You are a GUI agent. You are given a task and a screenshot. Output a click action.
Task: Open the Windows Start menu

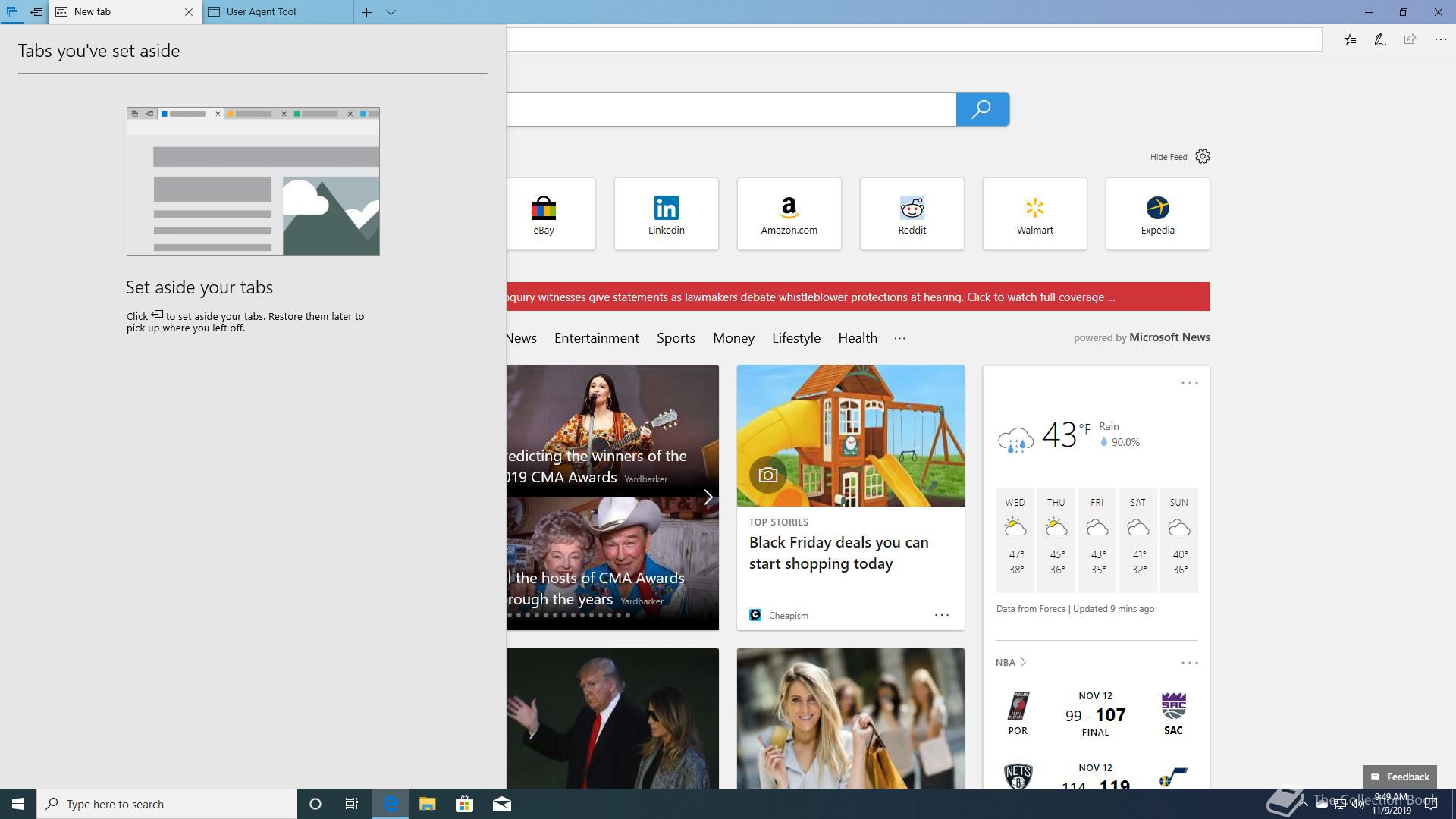pos(18,804)
